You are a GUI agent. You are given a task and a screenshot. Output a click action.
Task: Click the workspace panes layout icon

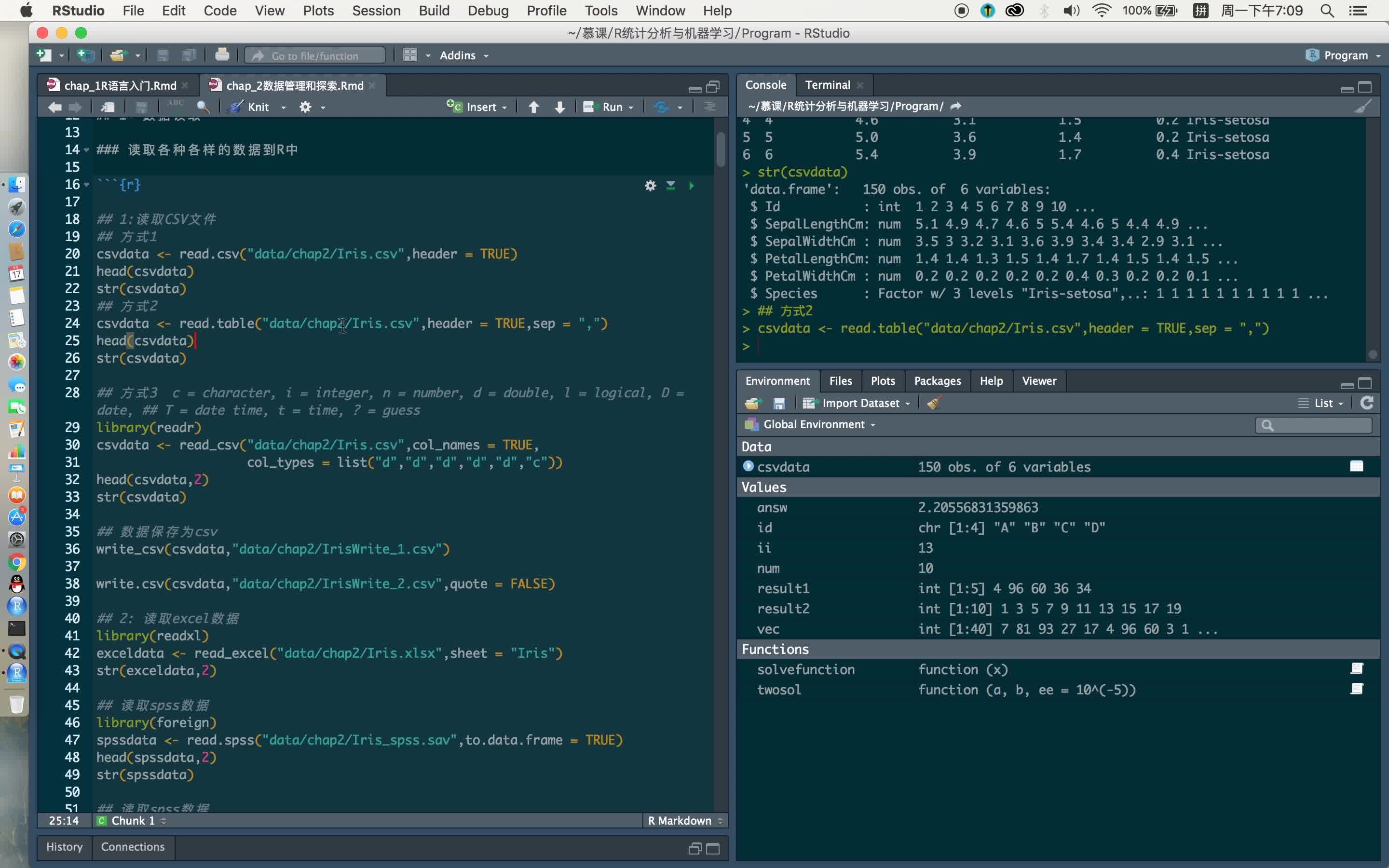tap(410, 55)
